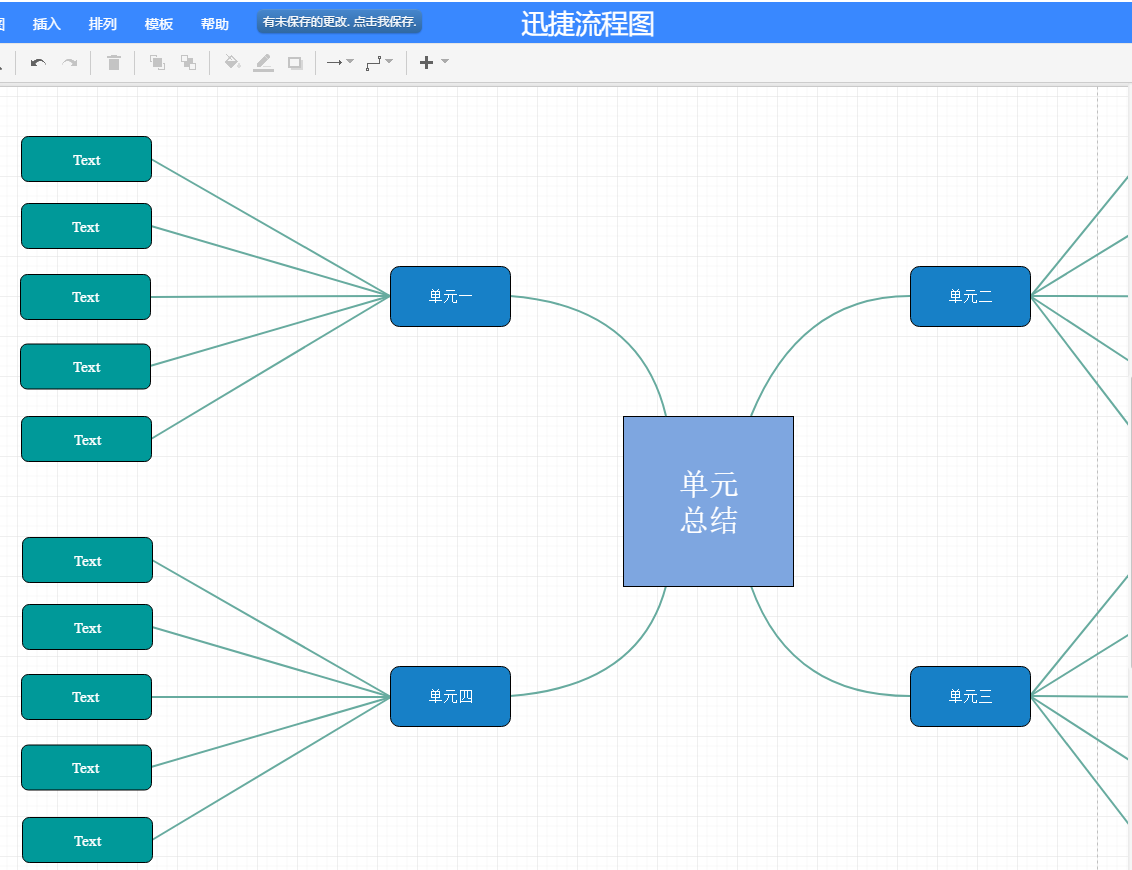This screenshot has width=1132, height=870.
Task: Open the connection arrow style dropdown
Action: 340,62
